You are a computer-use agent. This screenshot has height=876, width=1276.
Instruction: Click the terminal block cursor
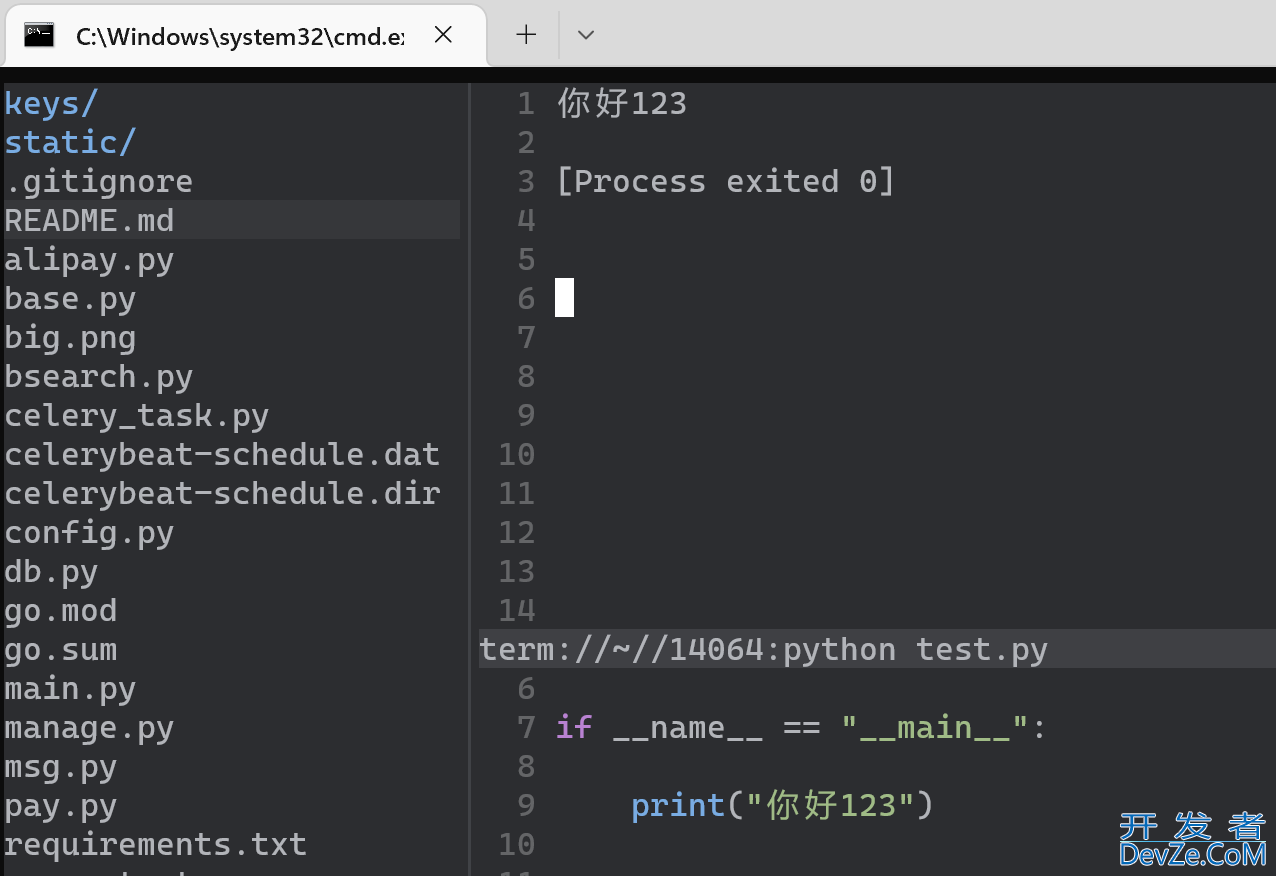[x=564, y=298]
